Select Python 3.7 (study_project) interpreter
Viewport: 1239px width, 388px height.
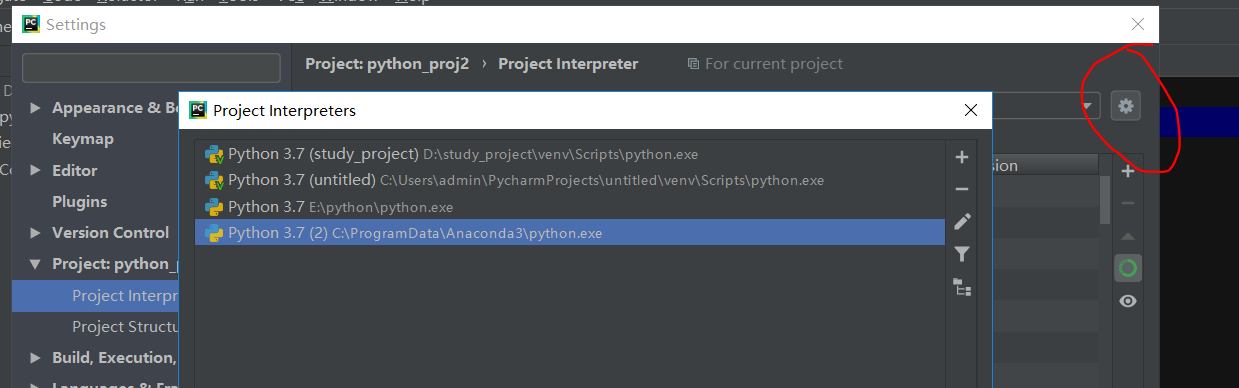pos(570,154)
